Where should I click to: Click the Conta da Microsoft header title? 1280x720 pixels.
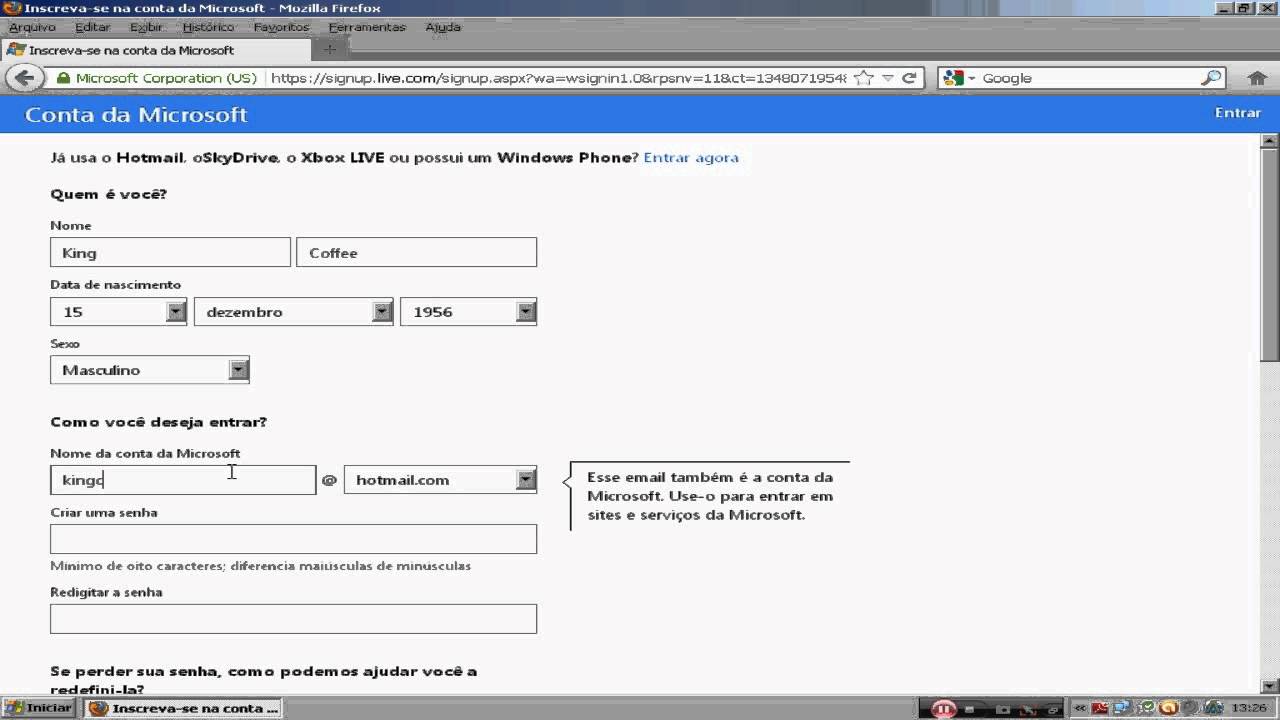pyautogui.click(x=136, y=115)
